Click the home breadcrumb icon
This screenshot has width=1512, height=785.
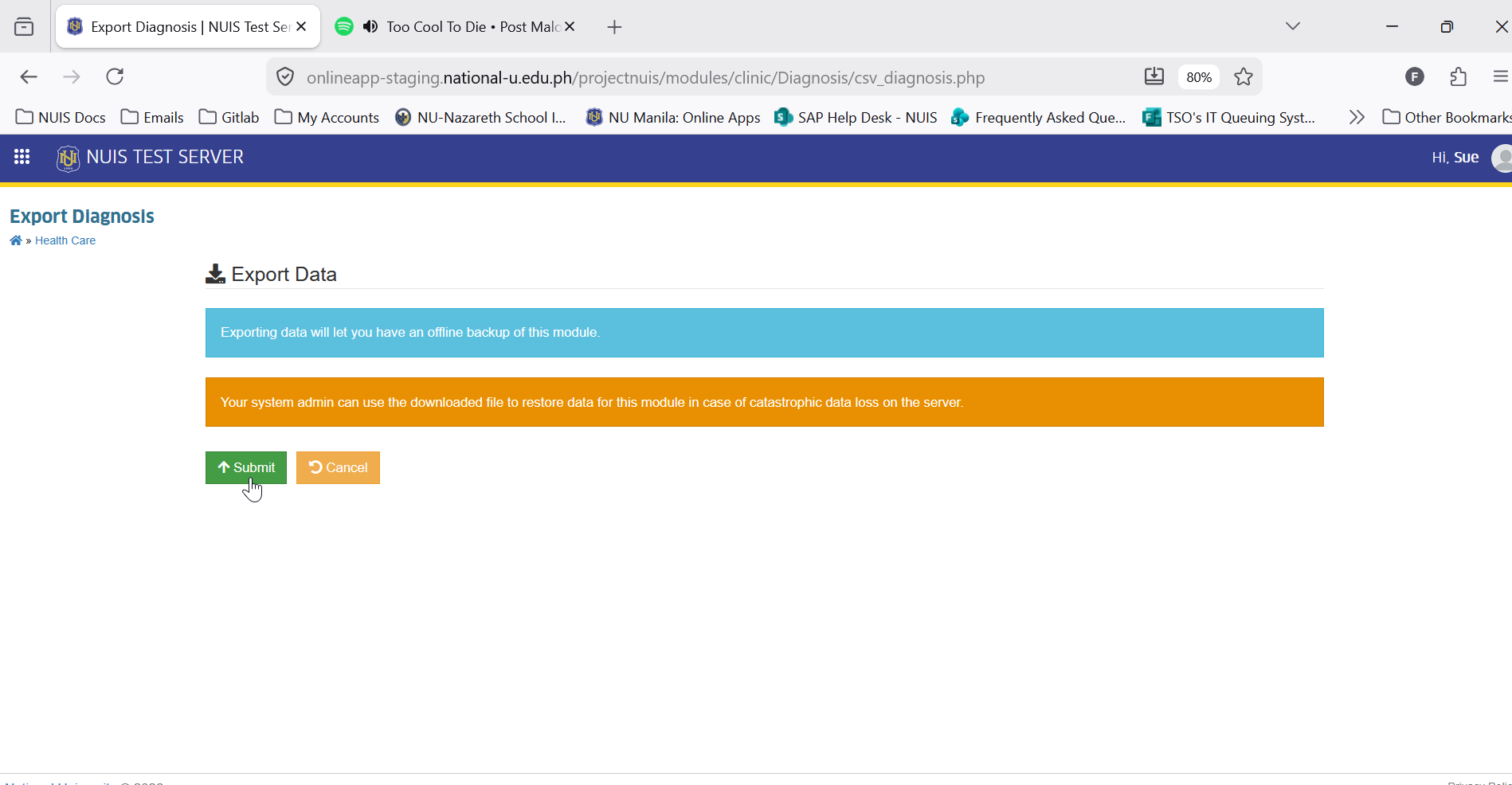[x=15, y=240]
